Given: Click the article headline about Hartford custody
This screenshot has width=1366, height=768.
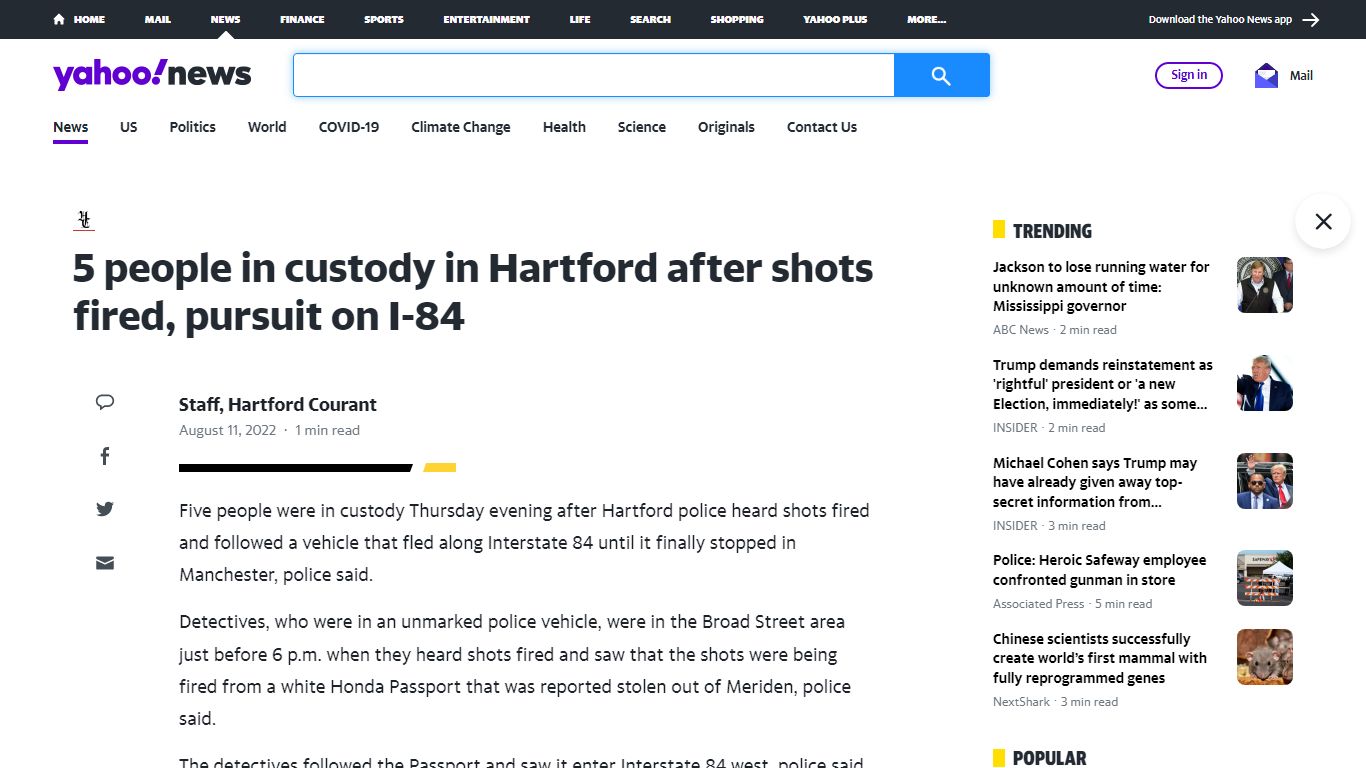Looking at the screenshot, I should click(473, 292).
